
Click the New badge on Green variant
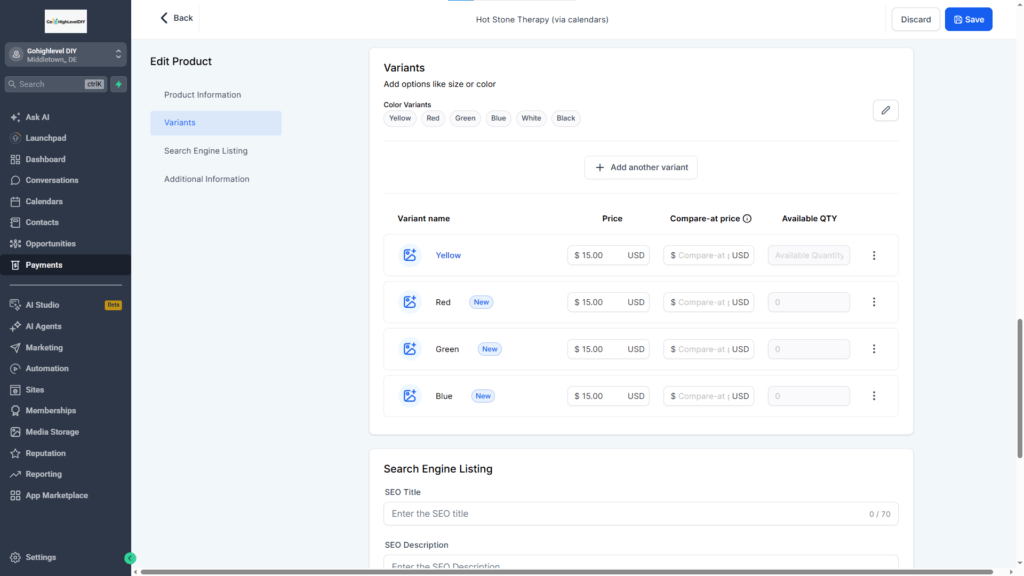(489, 349)
